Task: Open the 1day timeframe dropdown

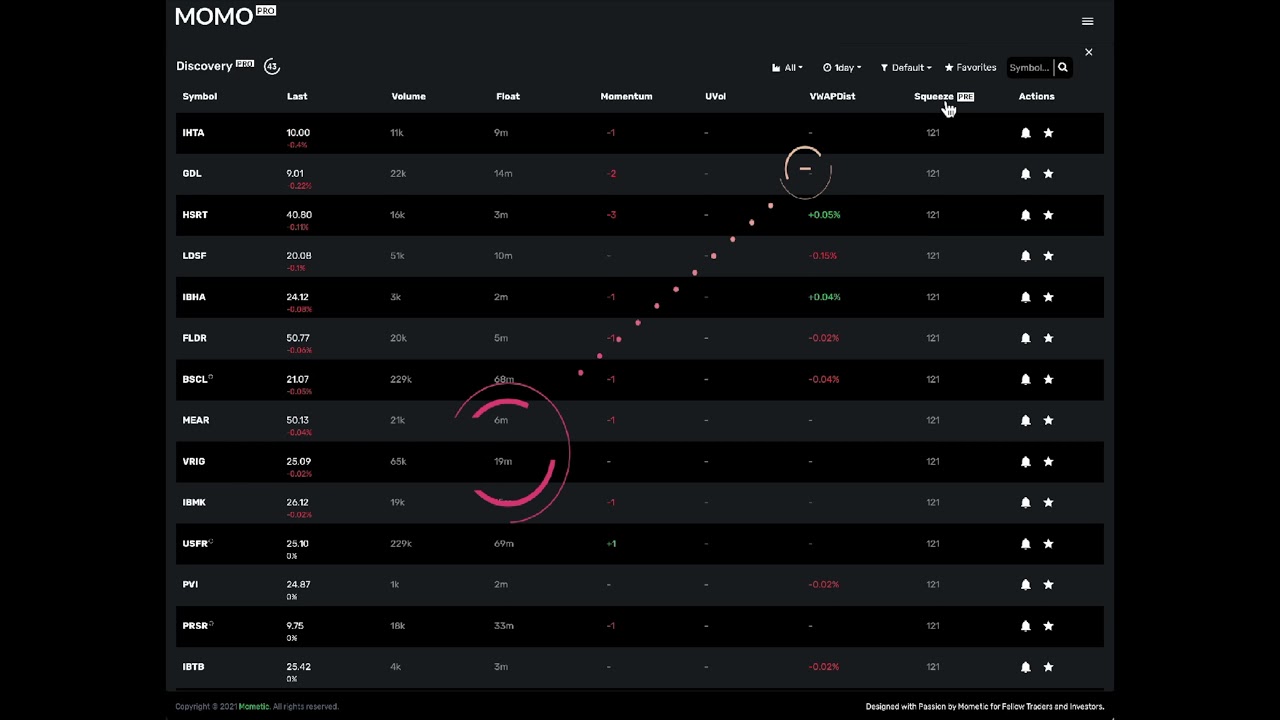Action: point(842,68)
